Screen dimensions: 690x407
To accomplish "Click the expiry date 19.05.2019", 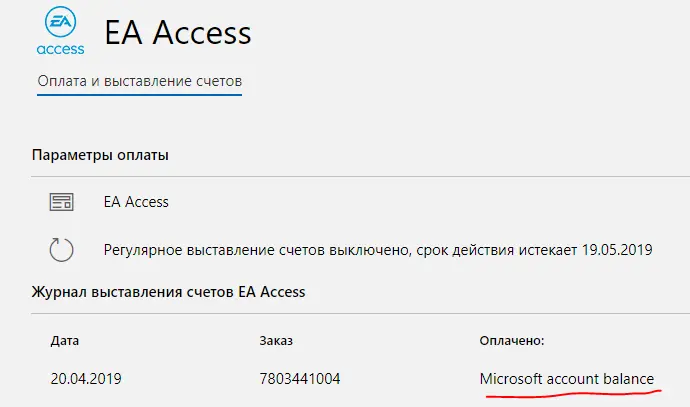I will click(x=617, y=250).
